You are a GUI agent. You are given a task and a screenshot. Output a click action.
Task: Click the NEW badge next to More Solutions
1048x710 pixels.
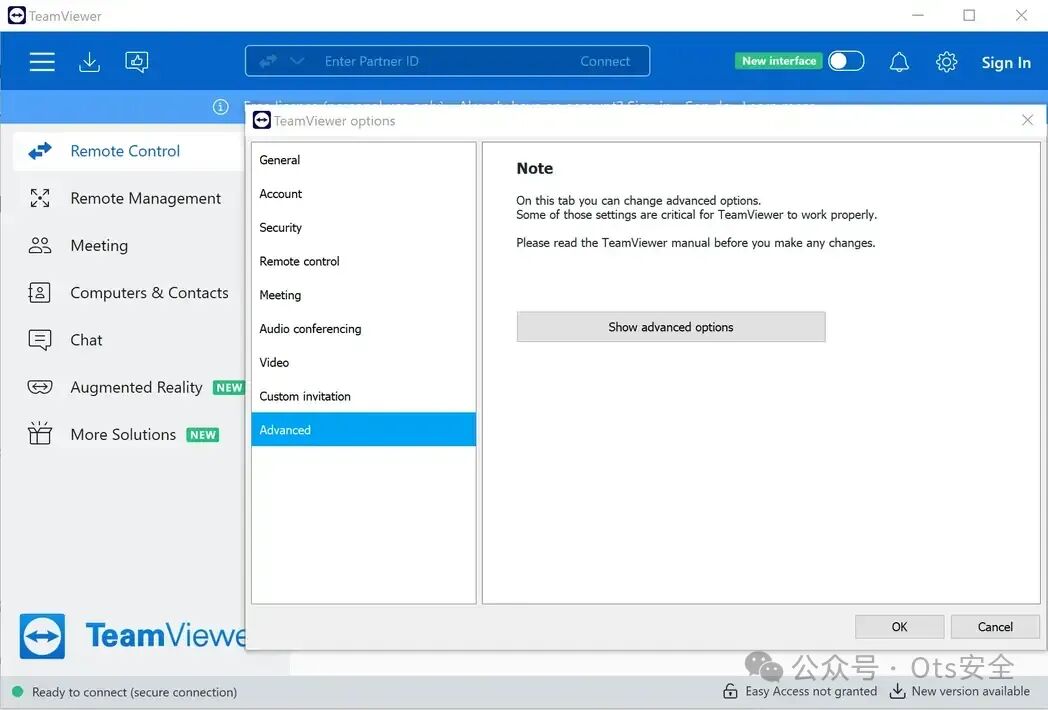point(203,435)
